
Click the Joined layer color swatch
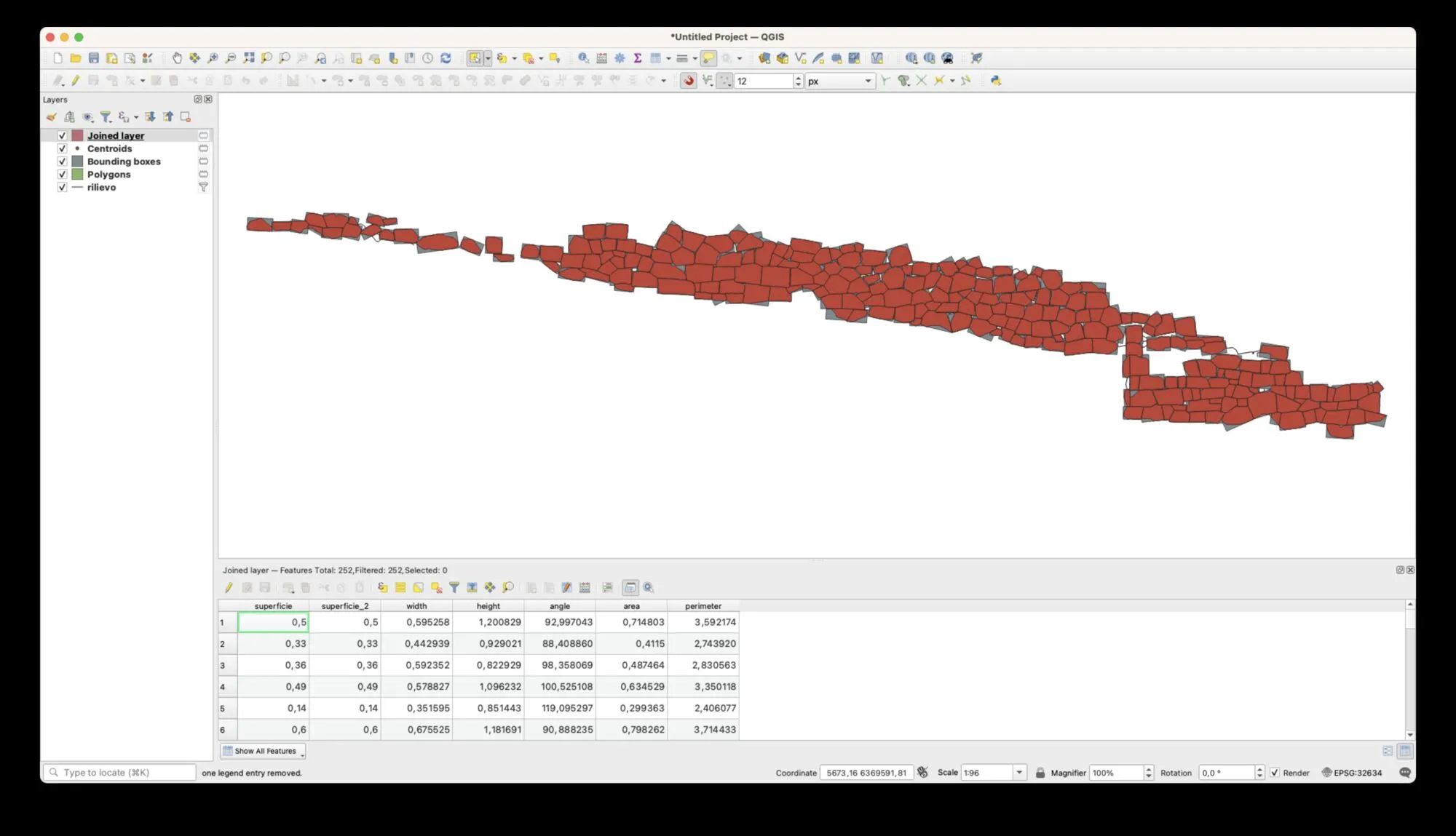tap(77, 135)
